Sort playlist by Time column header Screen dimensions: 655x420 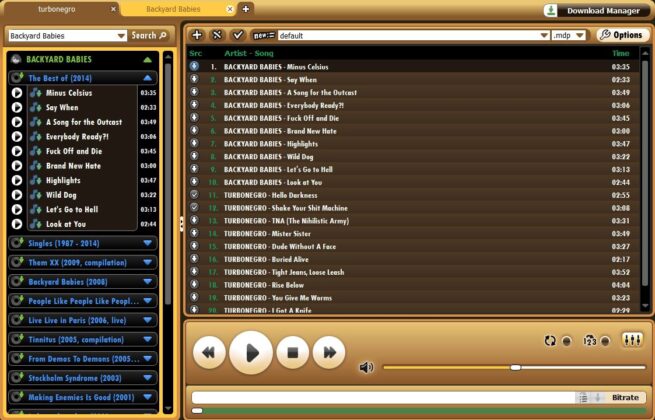(x=621, y=53)
